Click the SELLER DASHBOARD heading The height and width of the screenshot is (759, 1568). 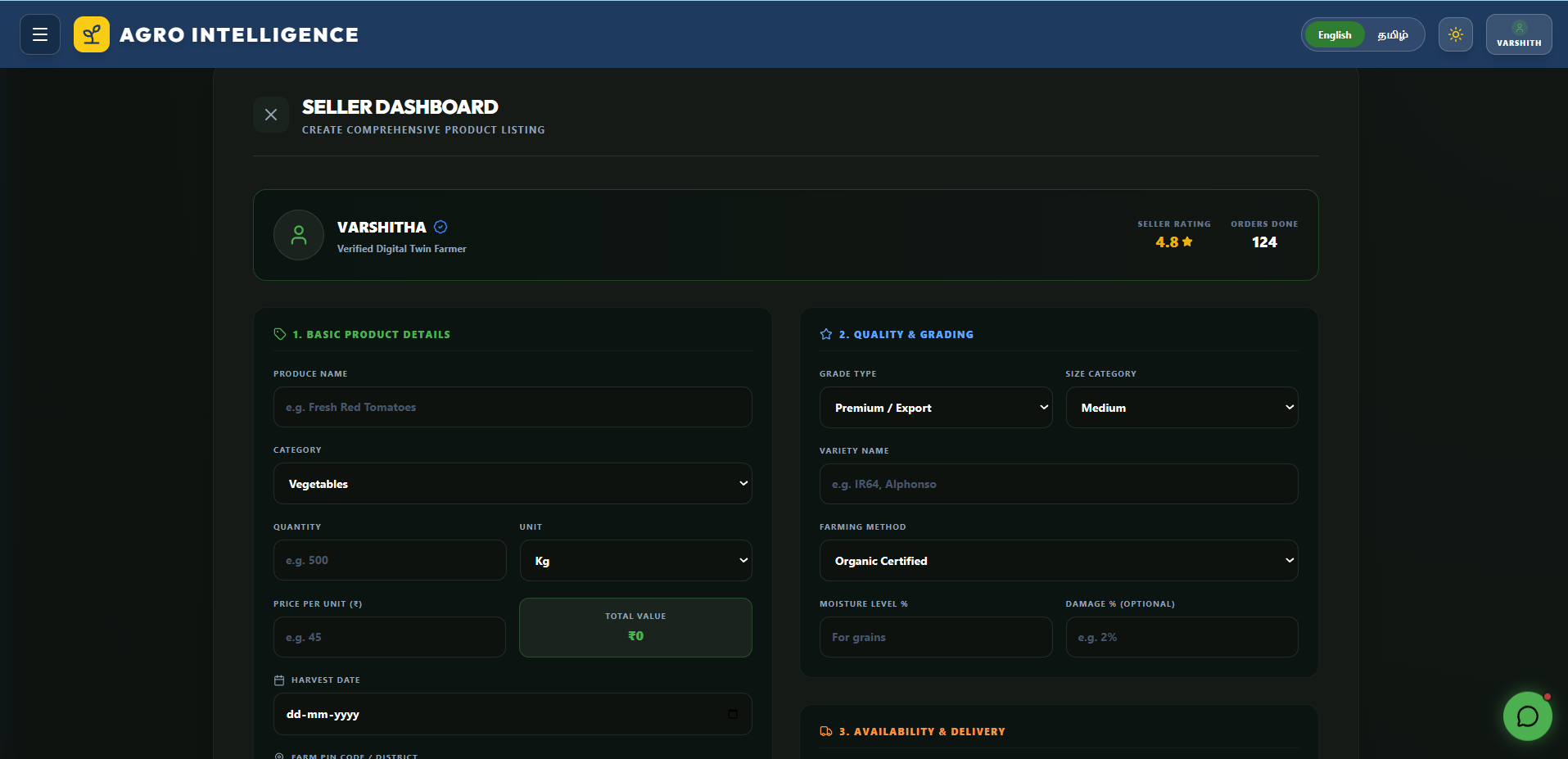[400, 107]
